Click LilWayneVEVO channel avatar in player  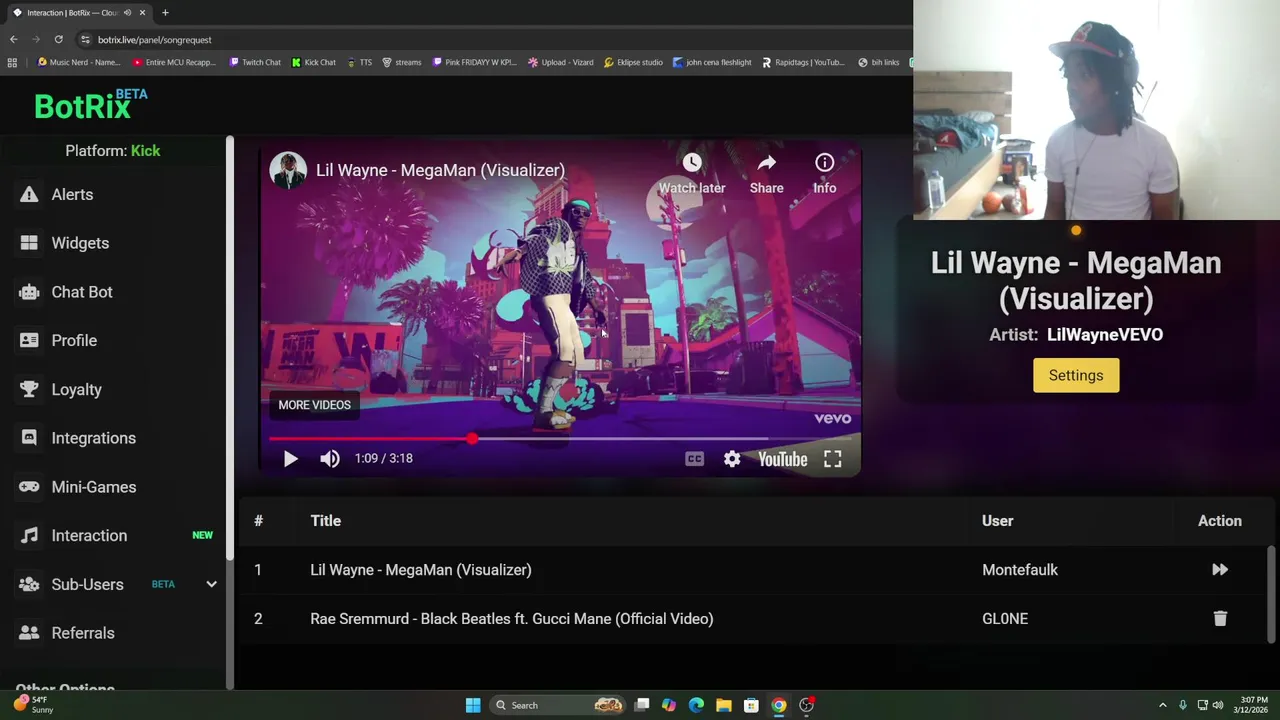(288, 170)
